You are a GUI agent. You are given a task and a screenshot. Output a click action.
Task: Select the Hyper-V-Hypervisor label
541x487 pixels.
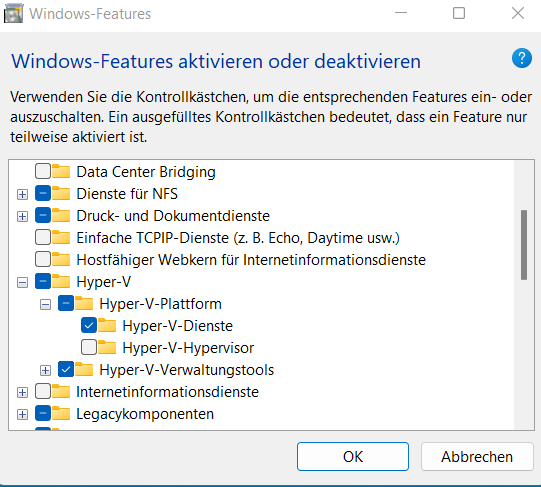click(188, 348)
